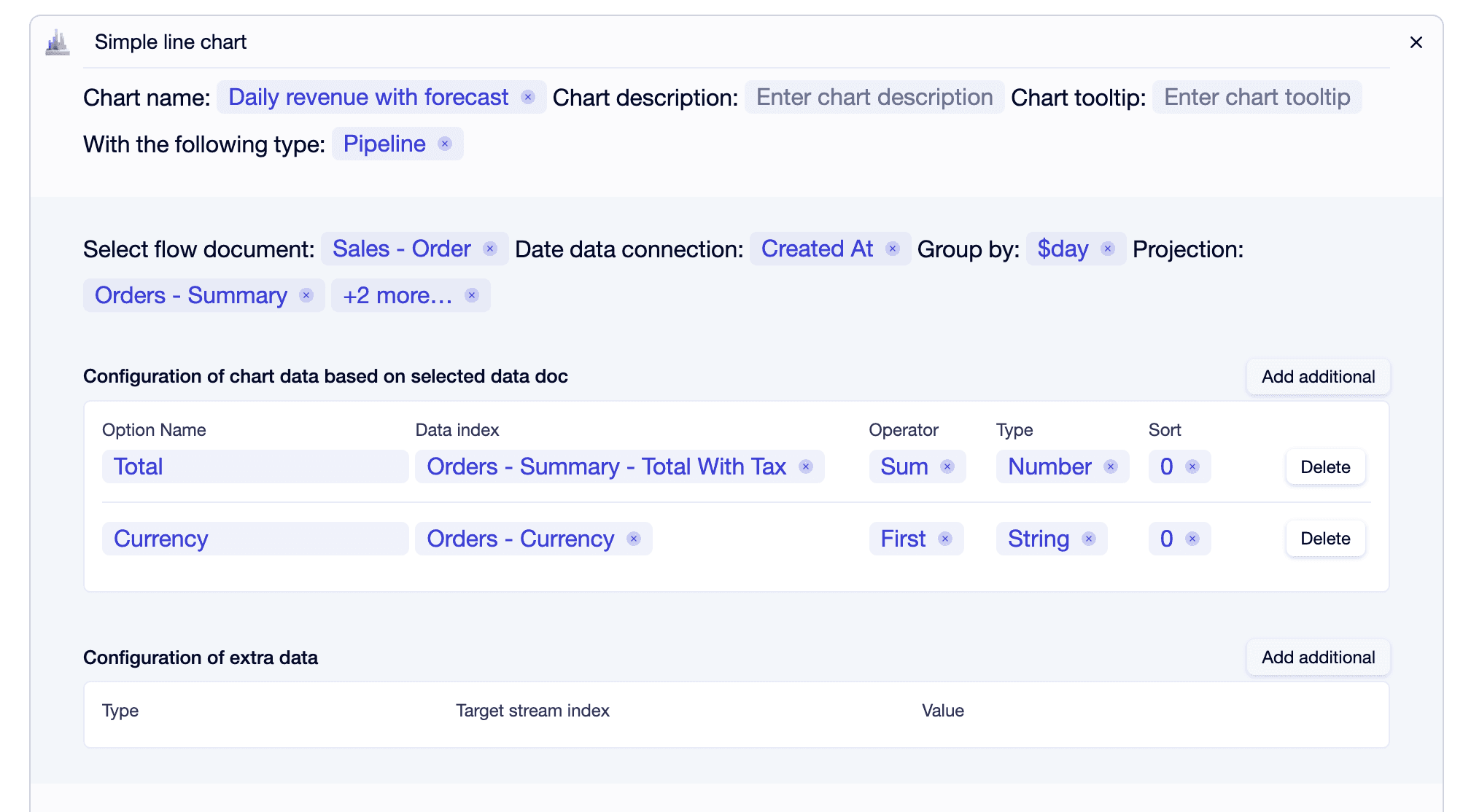Remove the "Sales - Order" flow document tag

click(x=490, y=249)
